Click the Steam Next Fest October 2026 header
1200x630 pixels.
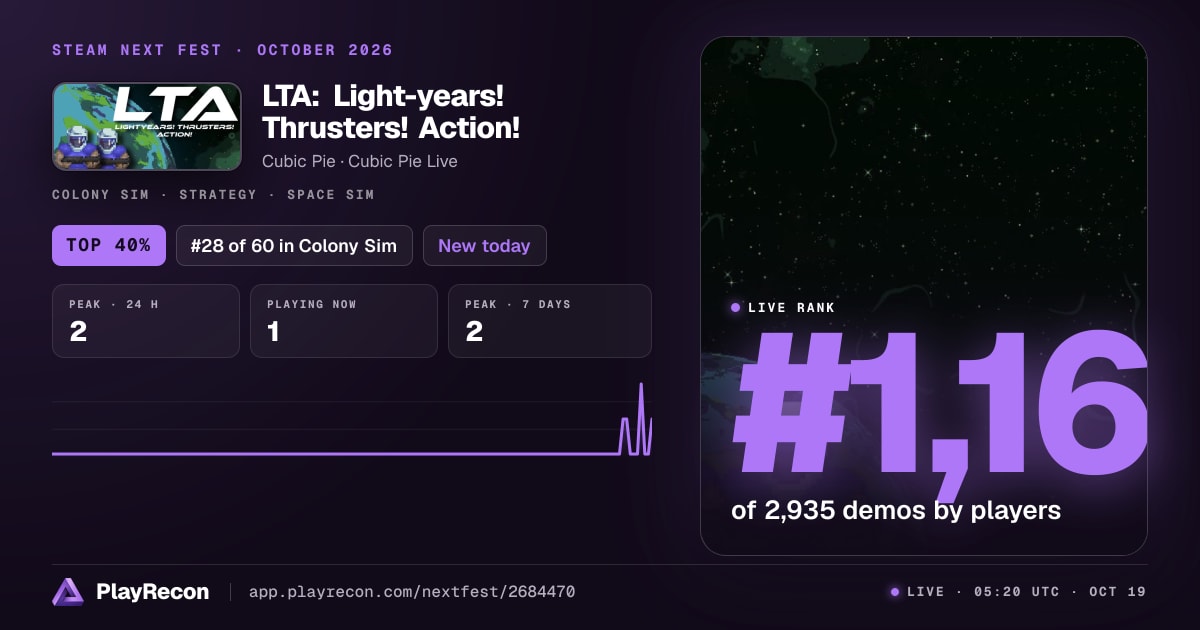pos(222,50)
